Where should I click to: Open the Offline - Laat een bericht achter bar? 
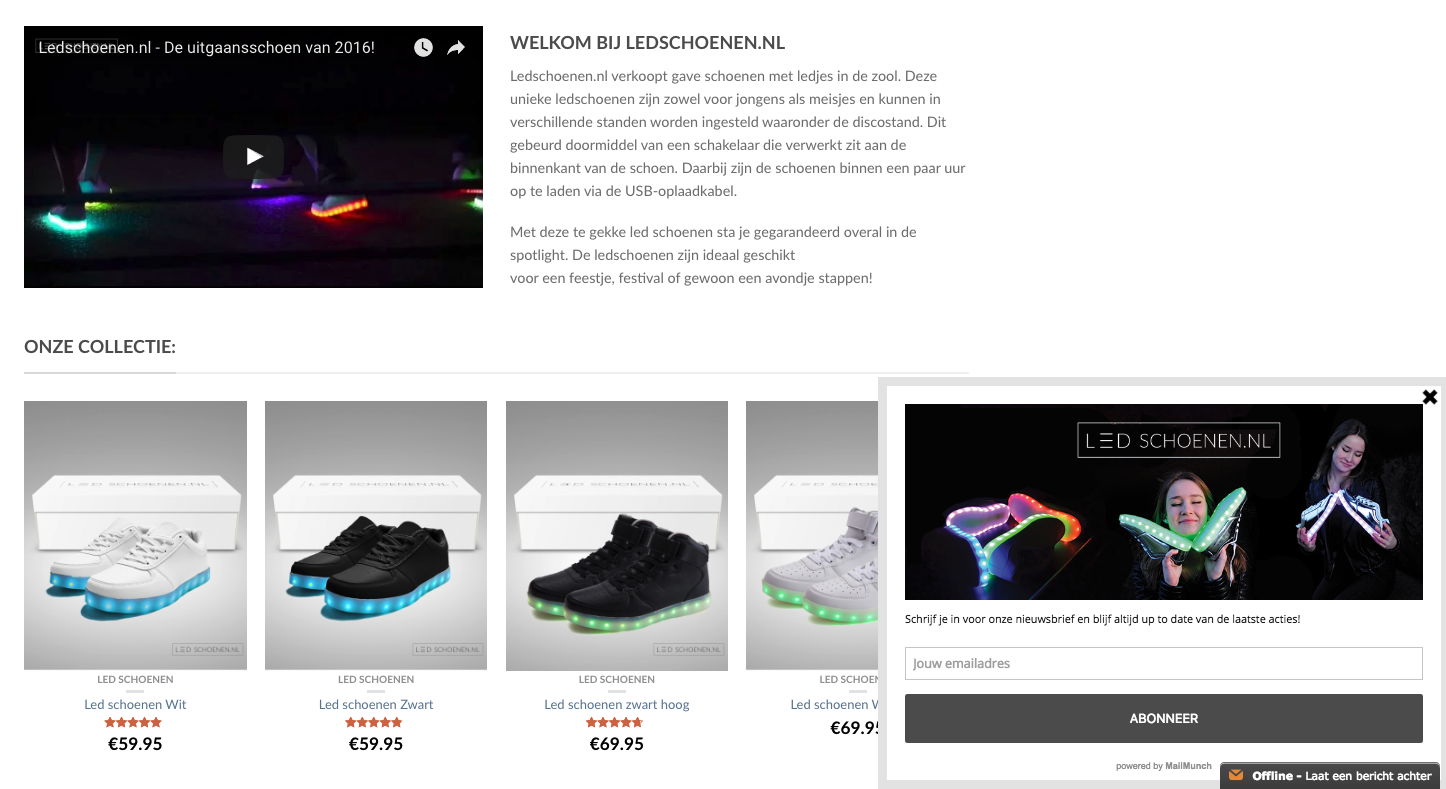[x=1332, y=776]
